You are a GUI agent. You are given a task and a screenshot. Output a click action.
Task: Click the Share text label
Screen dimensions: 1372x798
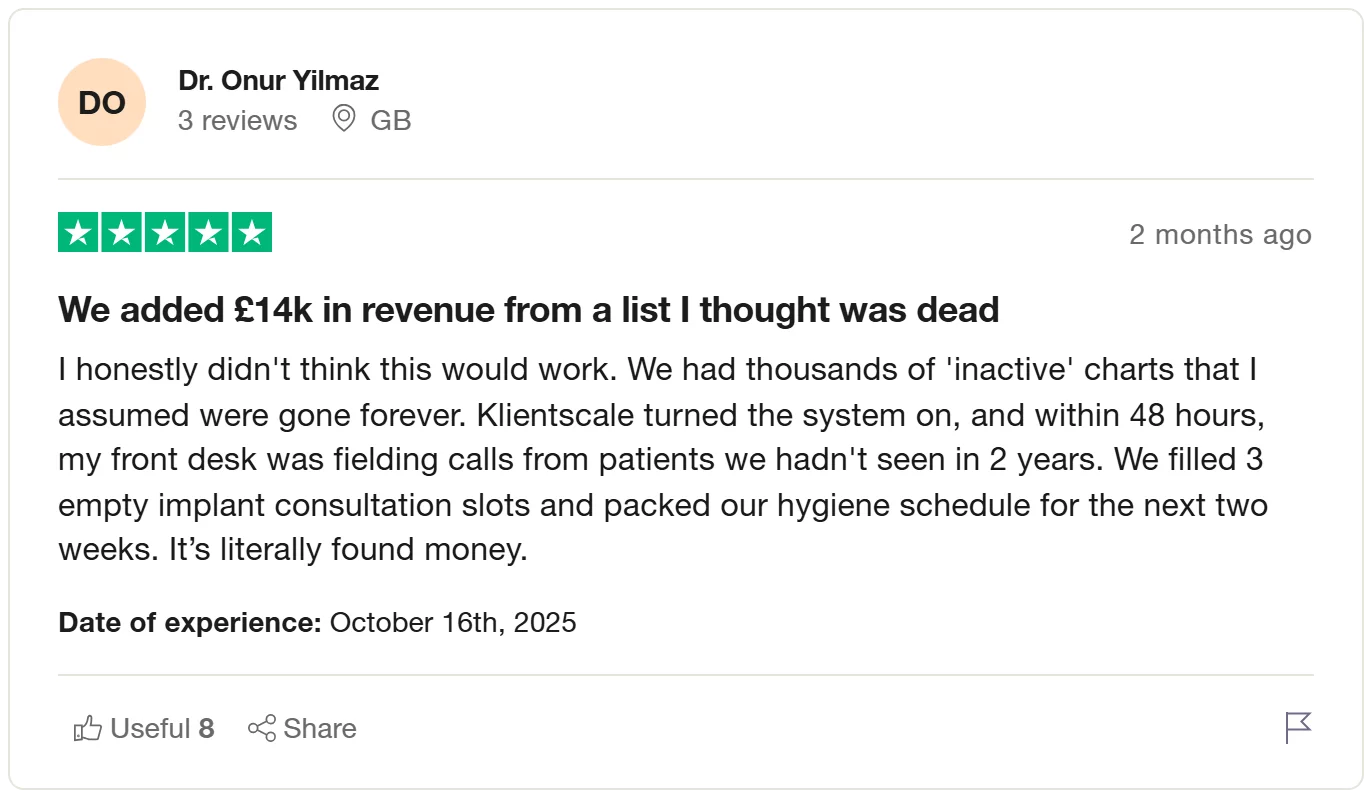click(x=320, y=728)
